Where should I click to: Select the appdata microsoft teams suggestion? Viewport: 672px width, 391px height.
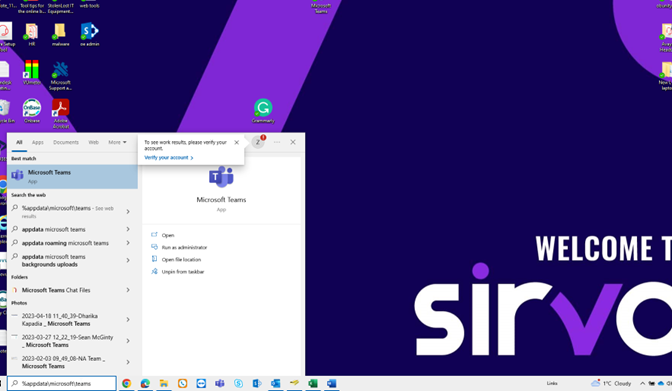54,229
